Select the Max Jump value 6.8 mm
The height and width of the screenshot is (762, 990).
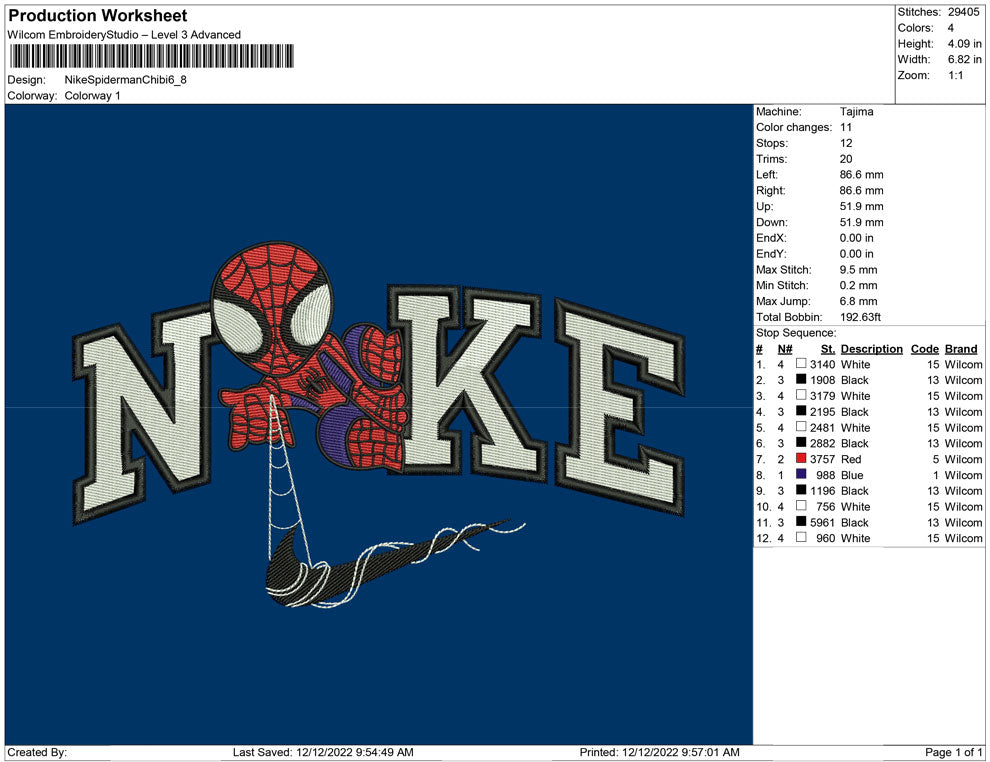coord(858,301)
